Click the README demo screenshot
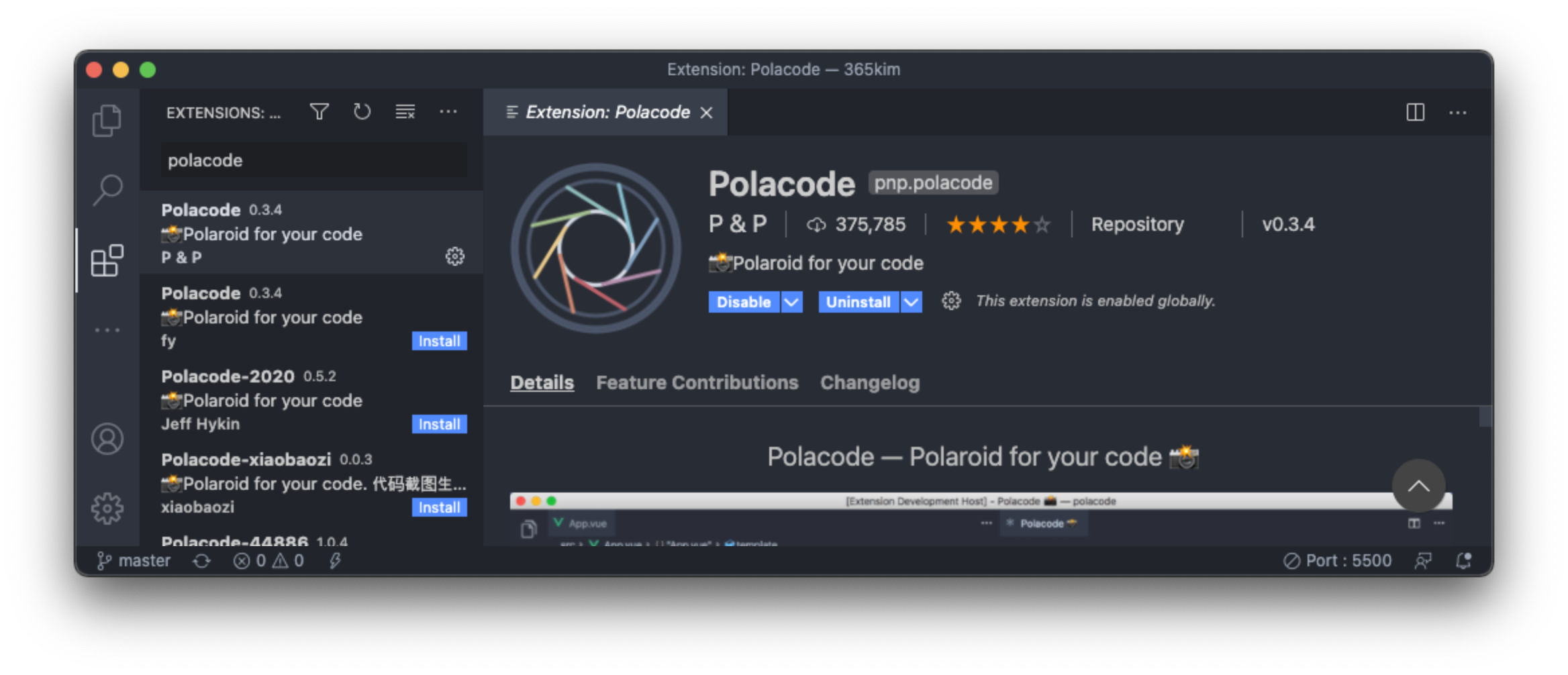Image resolution: width=1568 pixels, height=675 pixels. [x=981, y=519]
